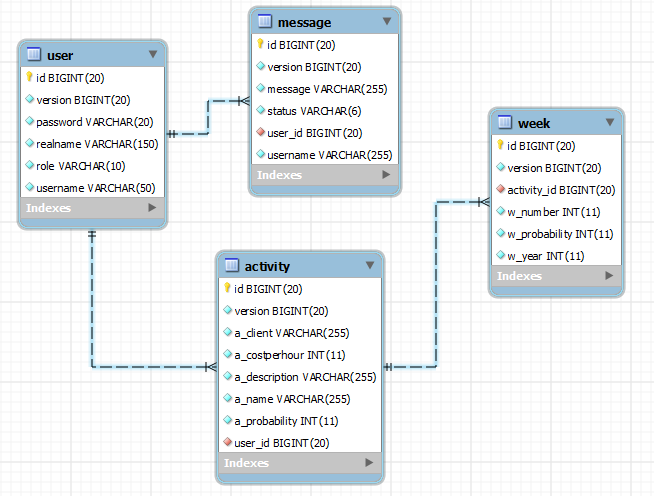Click diamond icon beside w_probability INT(11)
This screenshot has height=496, width=656.
(x=500, y=233)
